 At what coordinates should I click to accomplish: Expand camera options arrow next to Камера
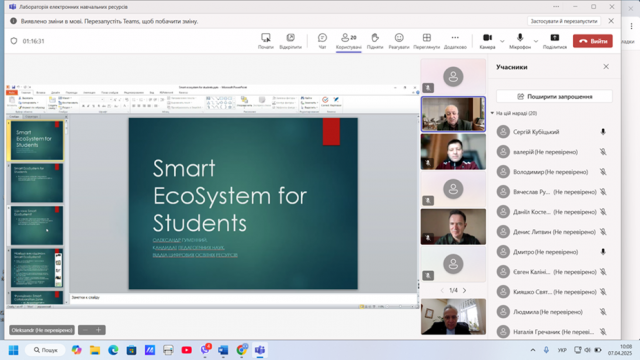point(502,41)
